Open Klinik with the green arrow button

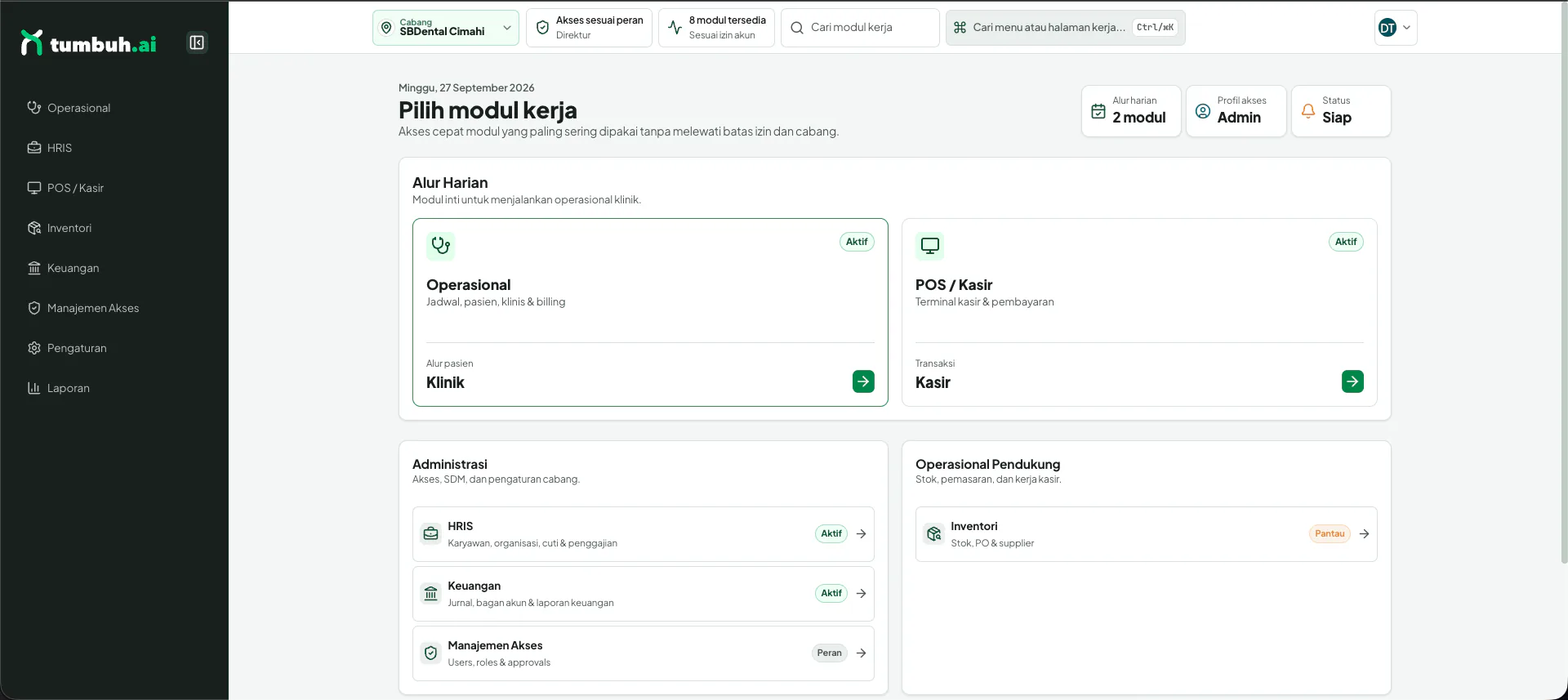click(863, 381)
